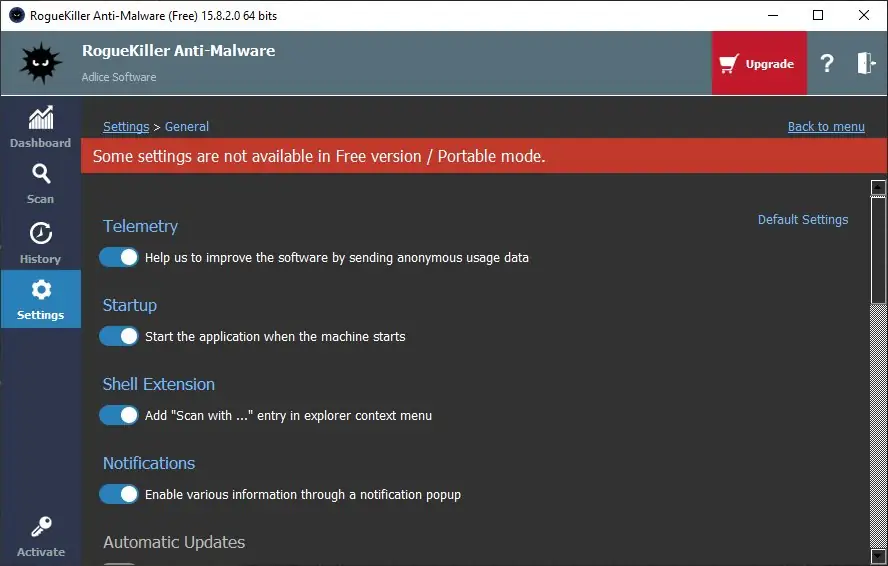
Task: Minimize the RogueKiller window
Action: [x=773, y=15]
